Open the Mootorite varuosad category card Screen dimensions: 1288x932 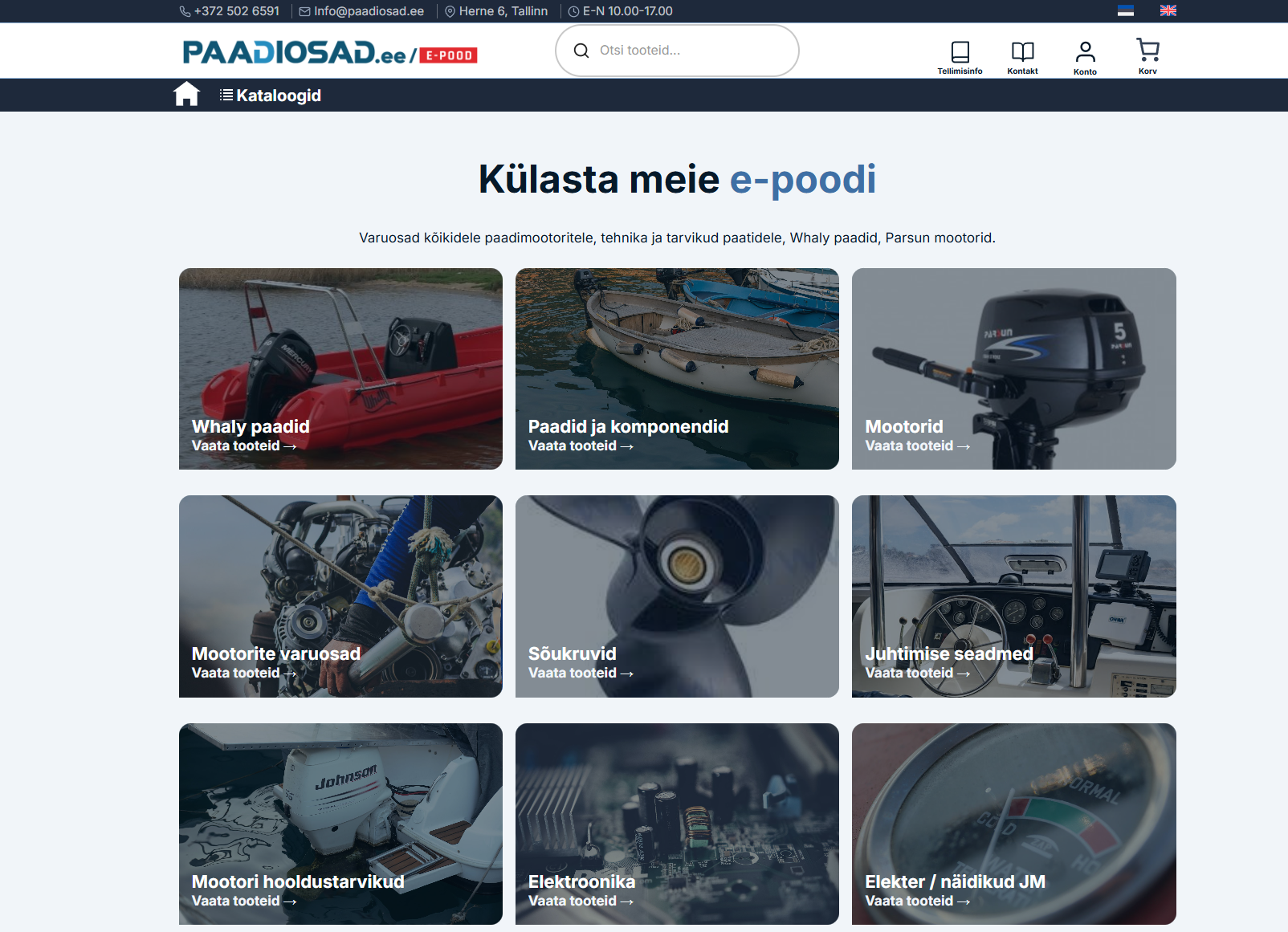click(x=340, y=596)
